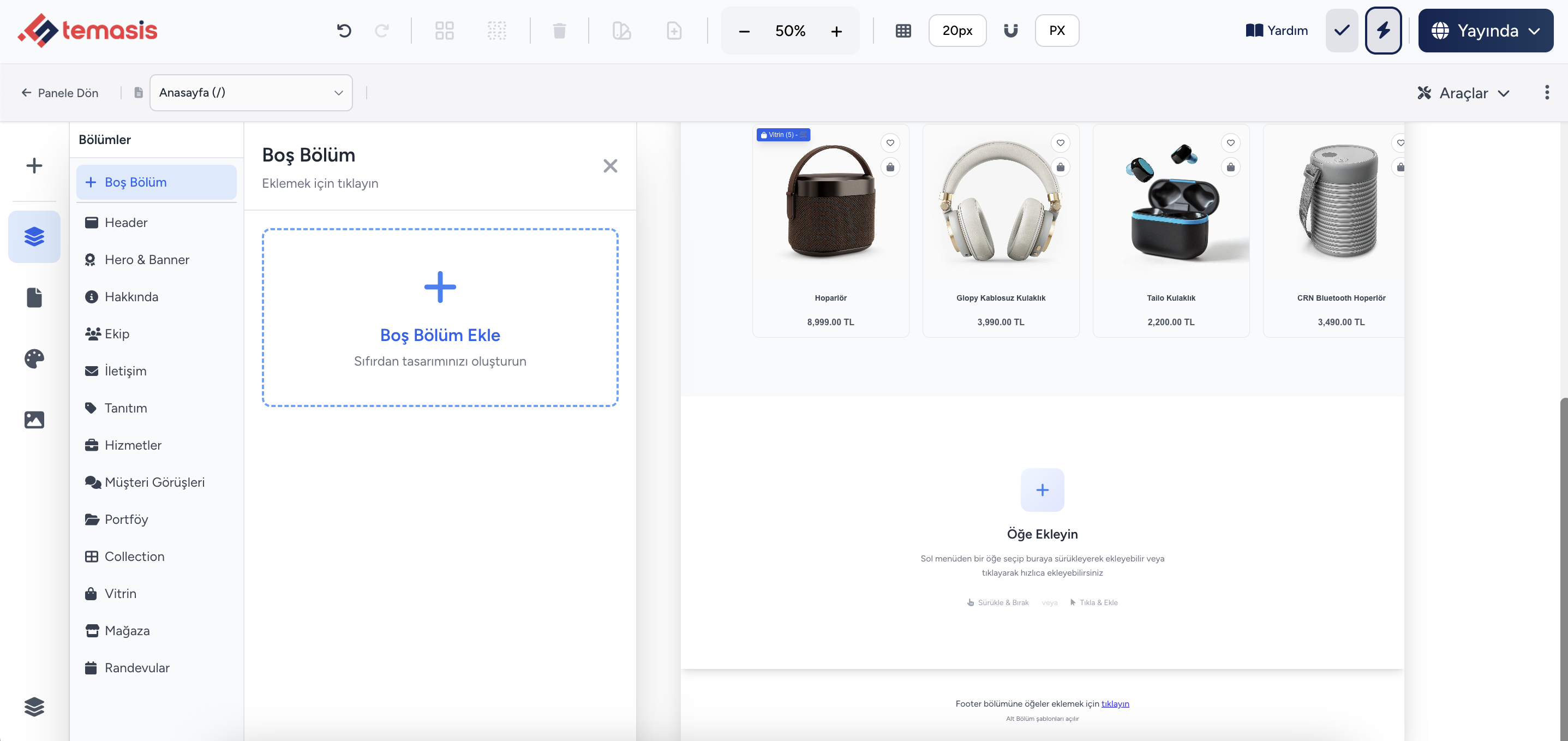Select Portföy section category

(157, 519)
